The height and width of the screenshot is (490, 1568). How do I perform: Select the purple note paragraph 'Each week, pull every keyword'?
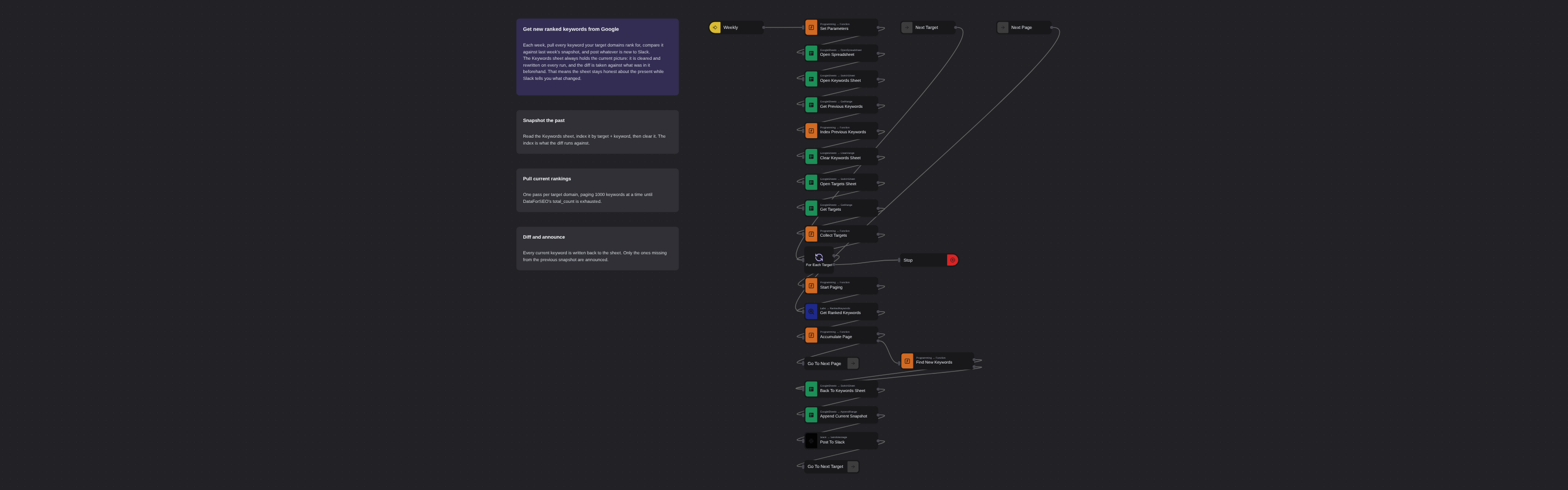[593, 61]
